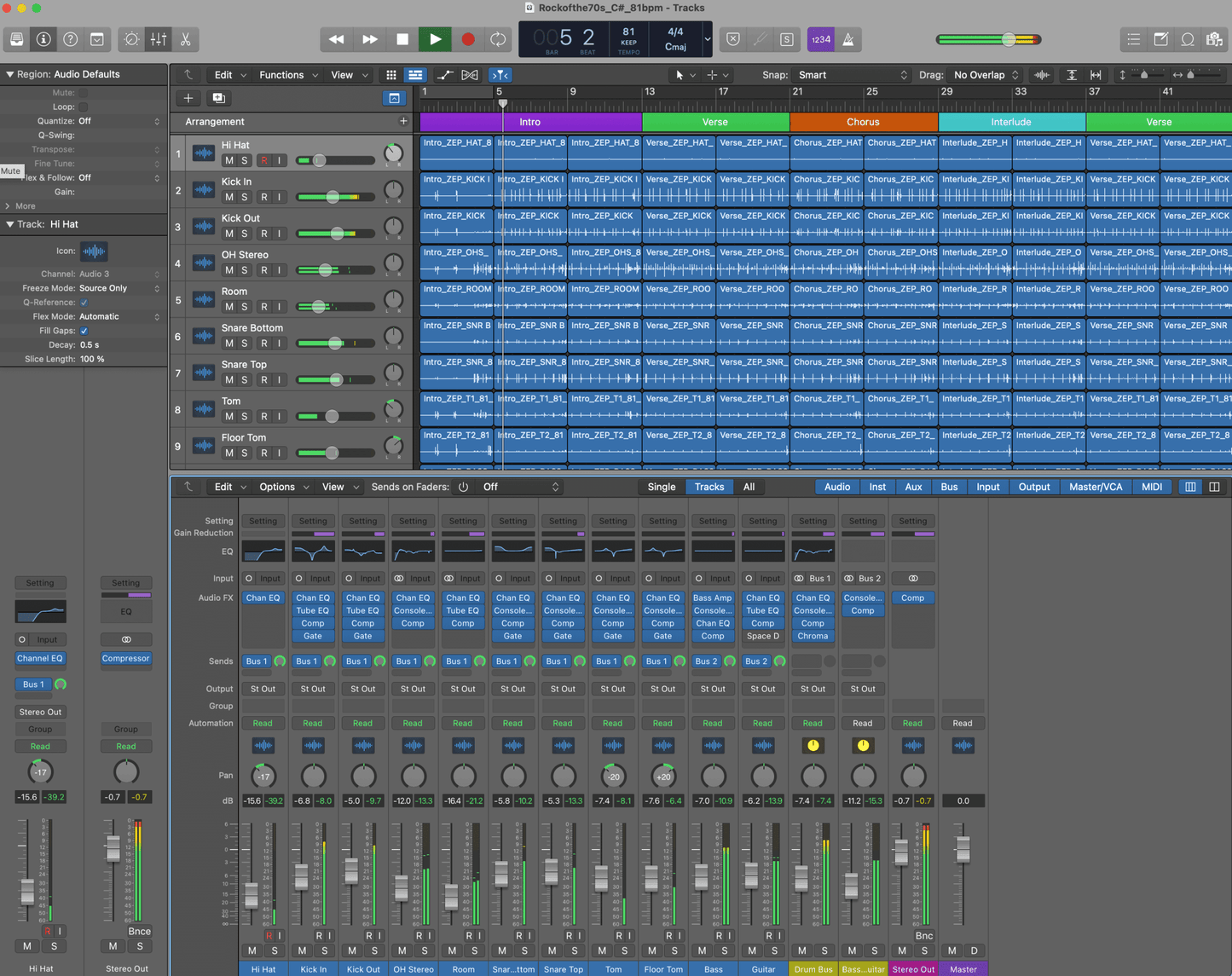Select the Scissors editor tool icon
Image resolution: width=1232 pixels, height=976 pixels.
(185, 39)
